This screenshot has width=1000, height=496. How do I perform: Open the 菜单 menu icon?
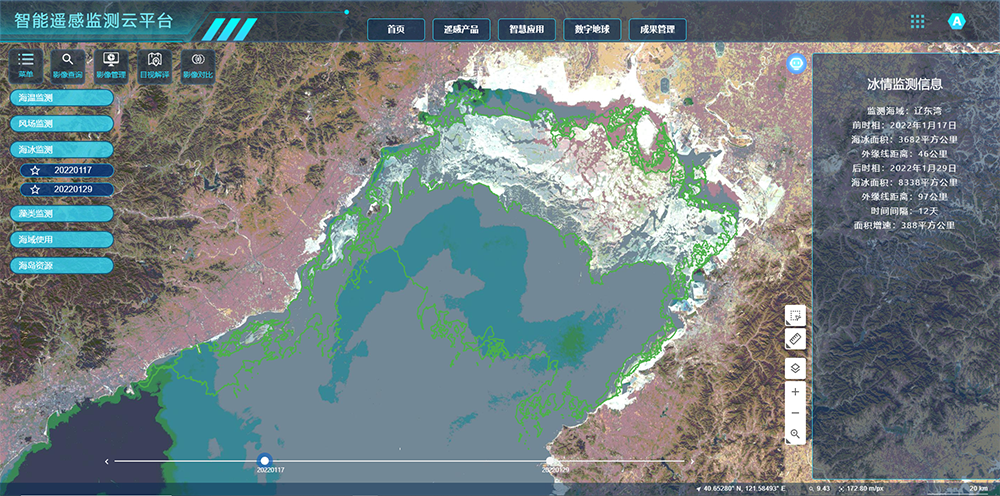tap(26, 63)
